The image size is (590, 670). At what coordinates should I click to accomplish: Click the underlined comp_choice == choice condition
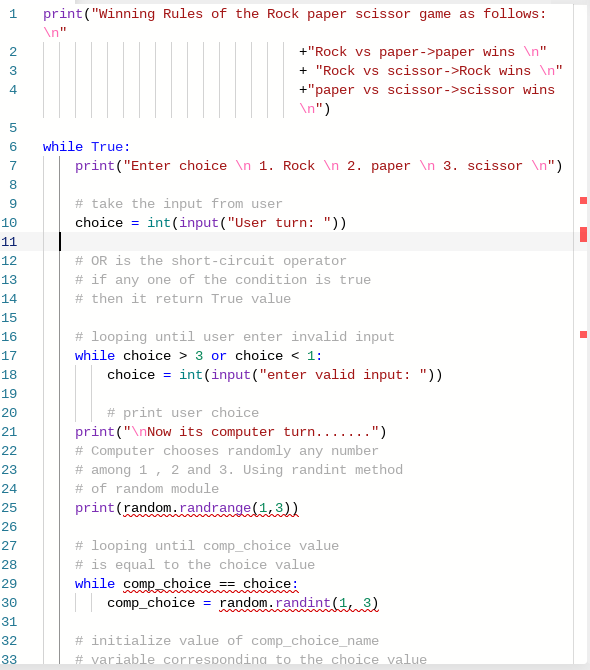pyautogui.click(x=211, y=584)
